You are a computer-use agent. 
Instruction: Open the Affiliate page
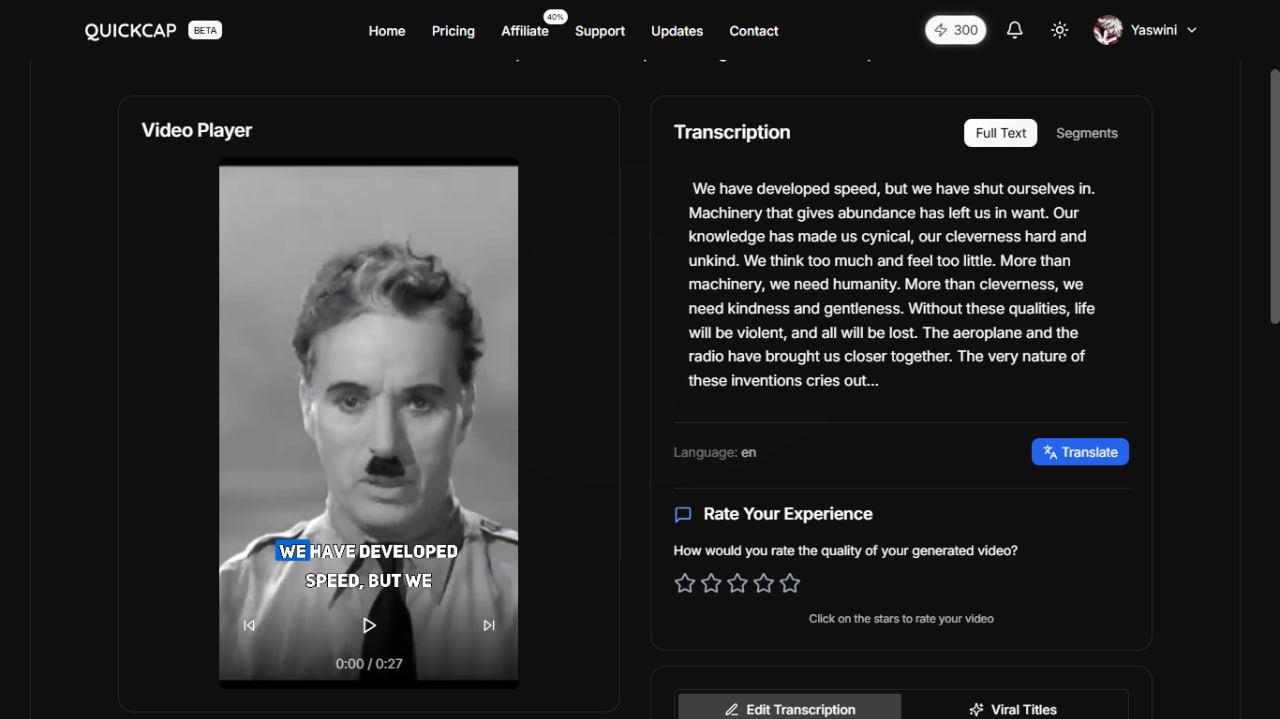point(525,31)
